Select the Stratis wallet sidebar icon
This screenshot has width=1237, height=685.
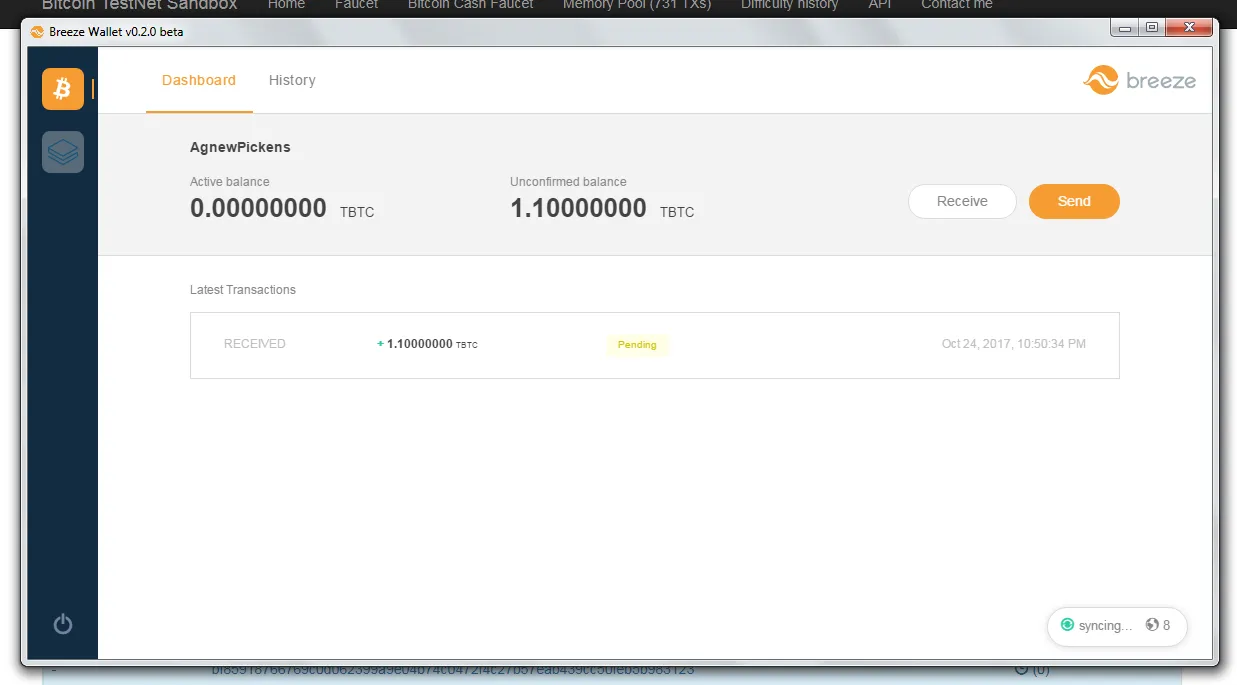coord(63,152)
